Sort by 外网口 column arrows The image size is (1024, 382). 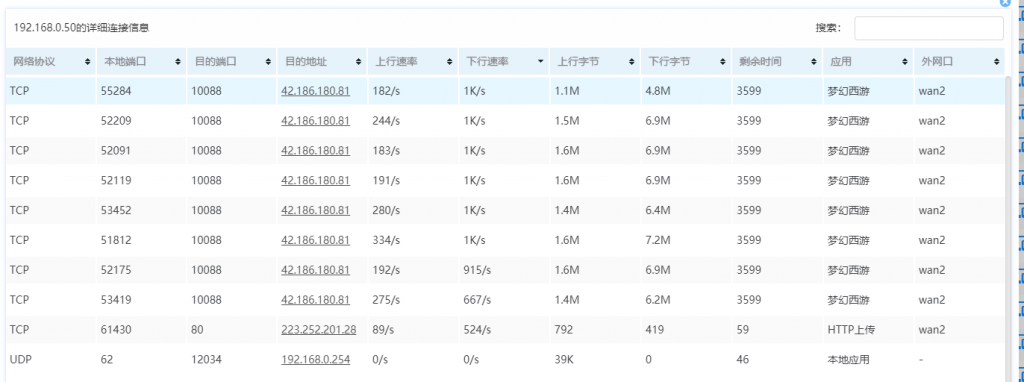[996, 62]
